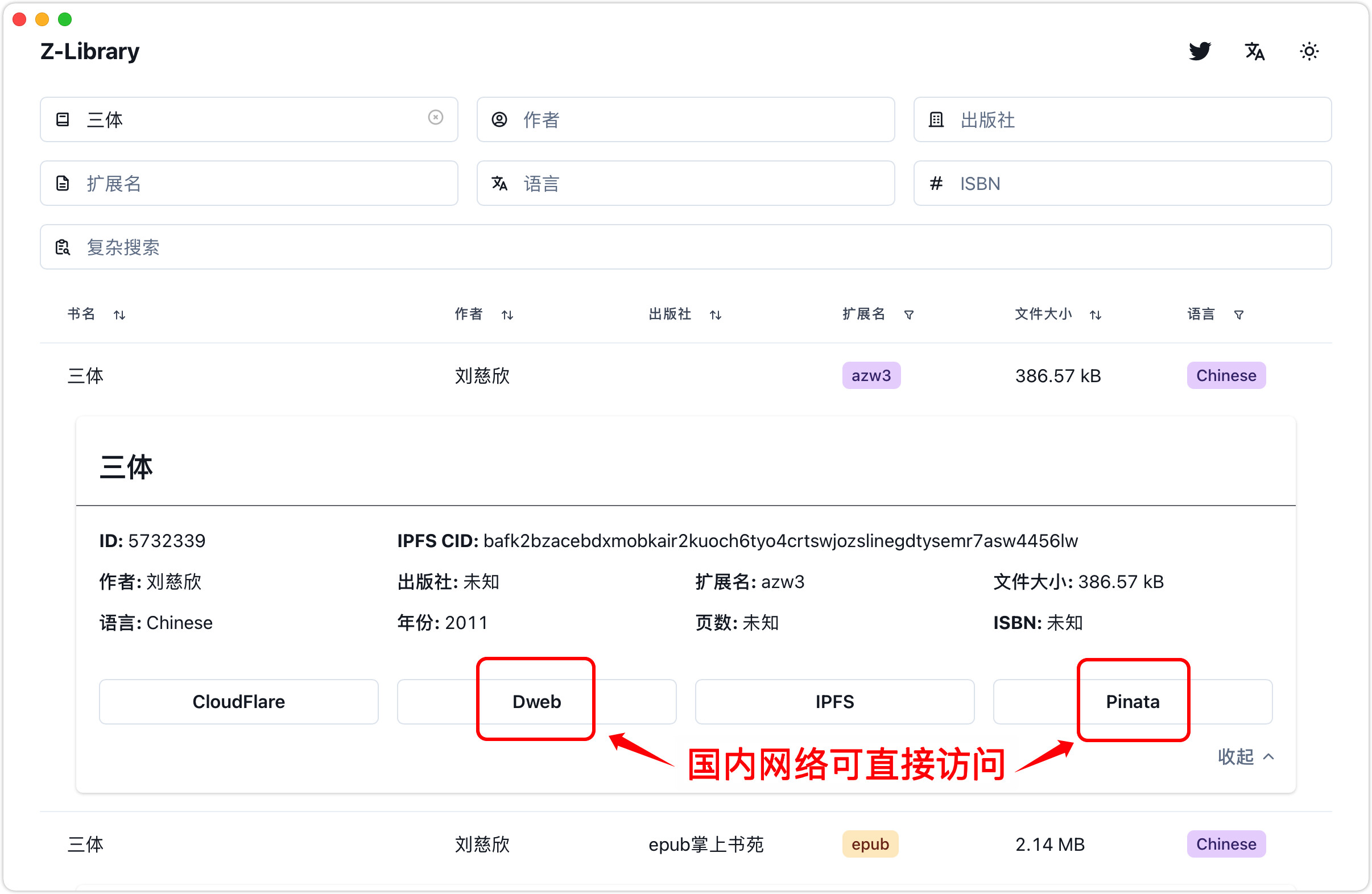Open the 扩展名 column filter
The height and width of the screenshot is (894, 1372).
[909, 314]
